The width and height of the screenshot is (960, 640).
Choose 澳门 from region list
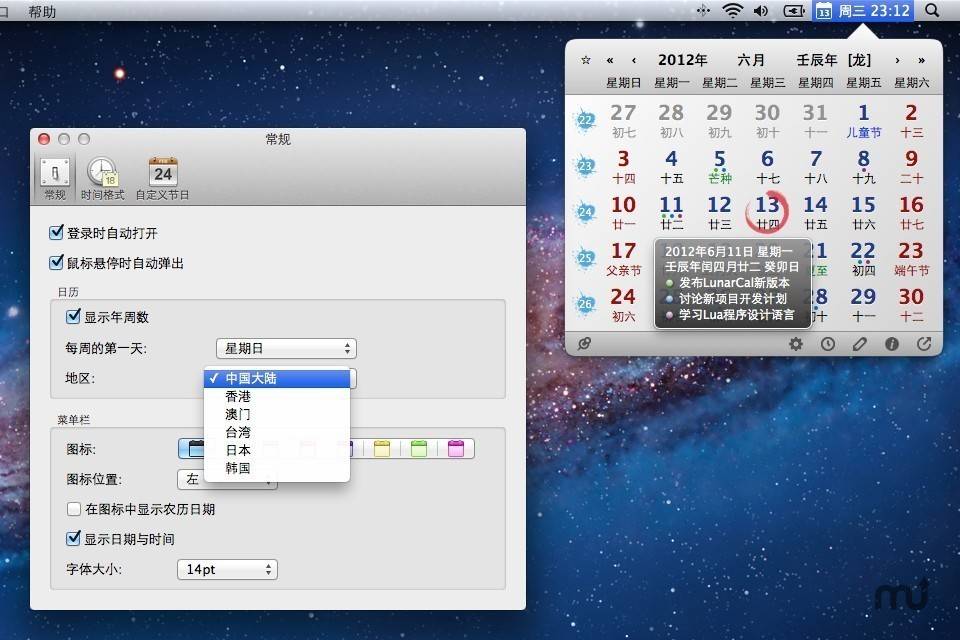pyautogui.click(x=277, y=414)
